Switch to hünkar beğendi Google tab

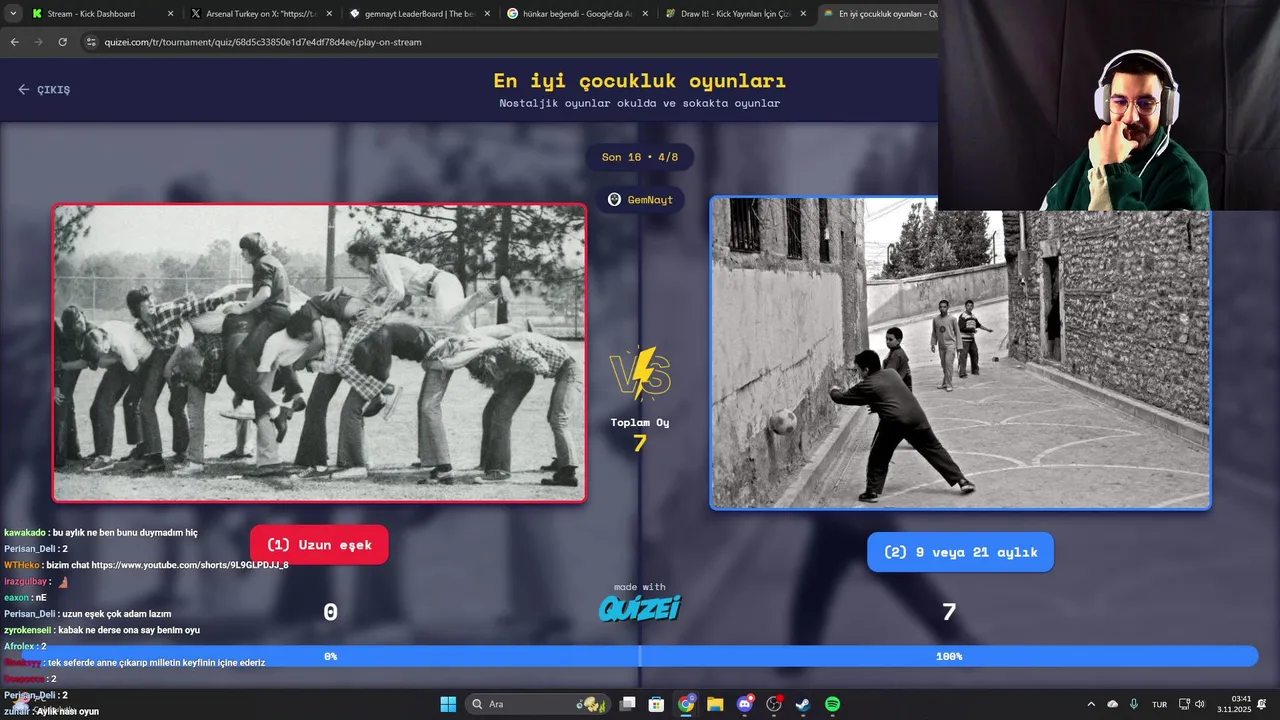(x=577, y=14)
